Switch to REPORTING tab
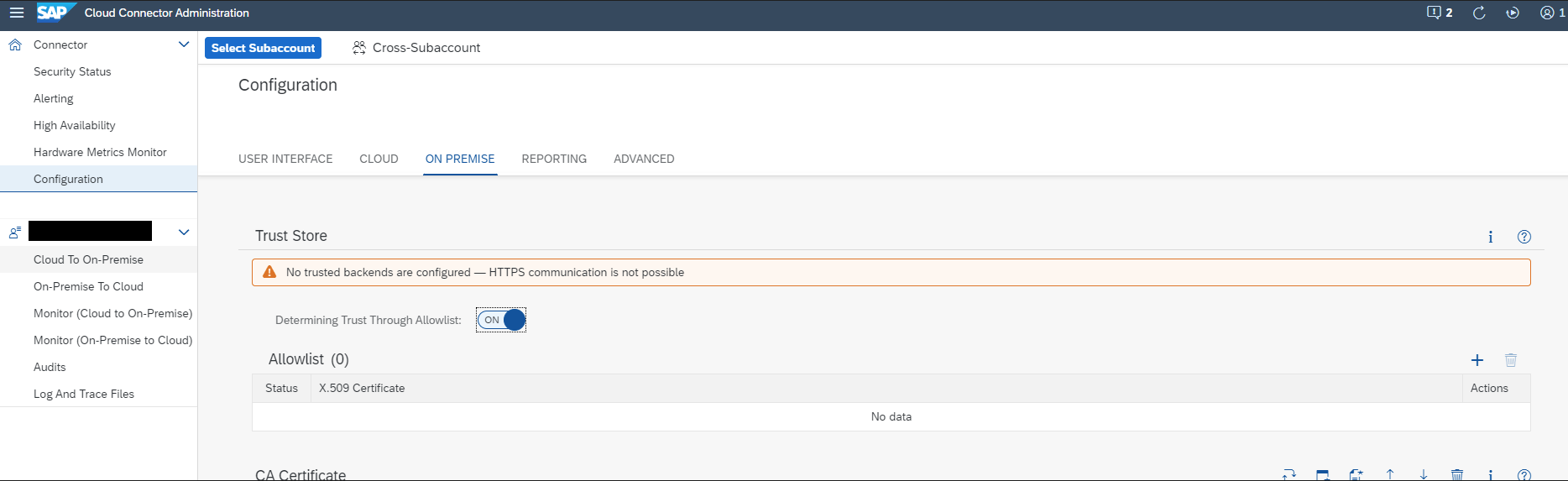The width and height of the screenshot is (1568, 481). (554, 159)
